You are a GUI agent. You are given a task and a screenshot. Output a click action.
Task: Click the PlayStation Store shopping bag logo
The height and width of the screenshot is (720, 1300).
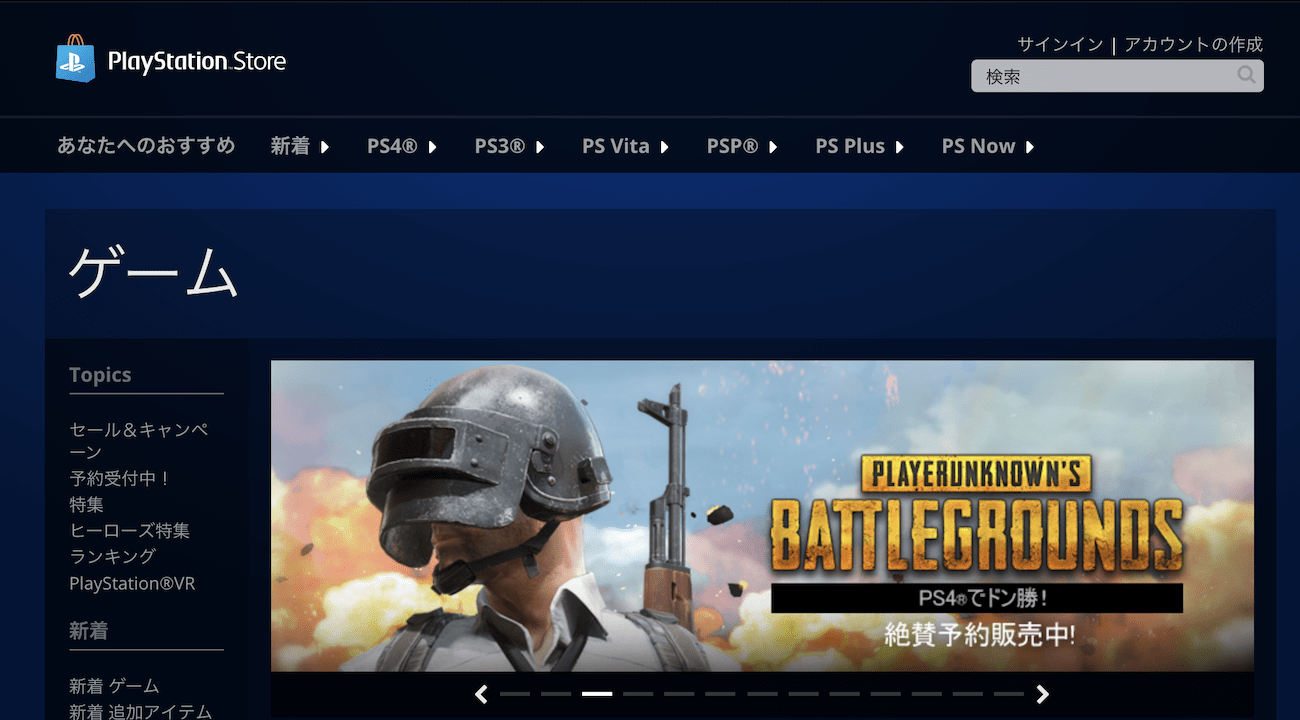(x=75, y=59)
